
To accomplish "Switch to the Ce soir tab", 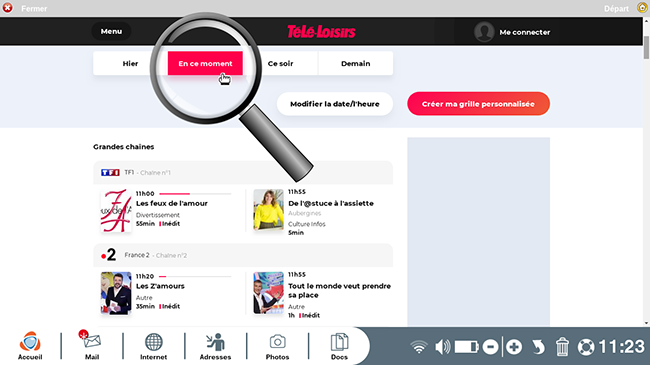I will (280, 63).
